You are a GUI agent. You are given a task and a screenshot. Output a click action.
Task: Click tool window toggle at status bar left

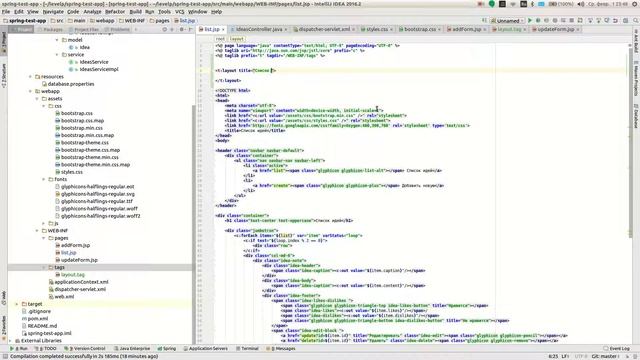click(x=4, y=356)
